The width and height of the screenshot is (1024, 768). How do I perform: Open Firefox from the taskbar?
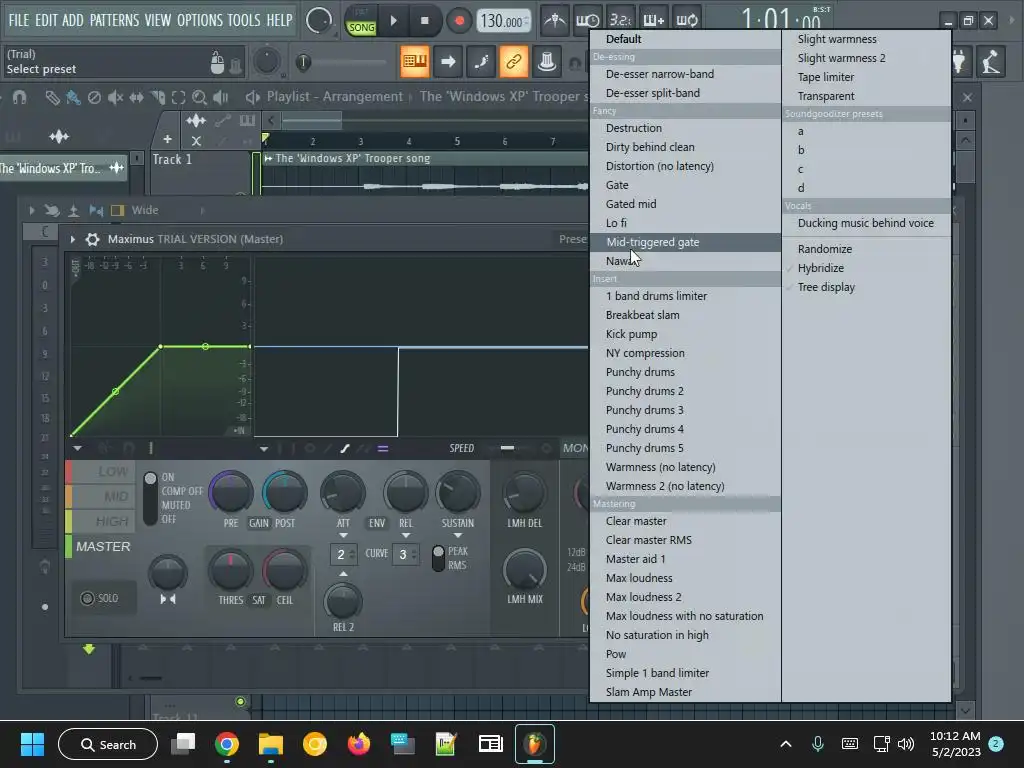359,744
